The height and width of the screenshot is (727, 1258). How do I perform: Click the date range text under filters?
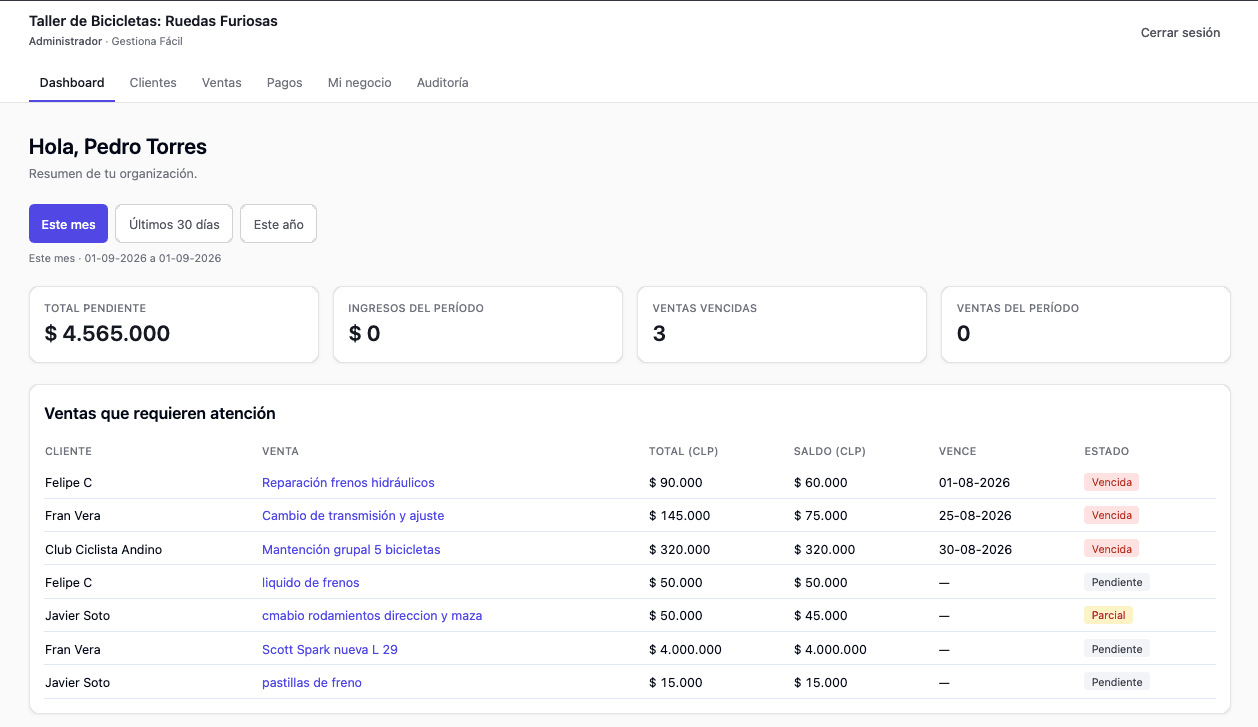point(125,258)
